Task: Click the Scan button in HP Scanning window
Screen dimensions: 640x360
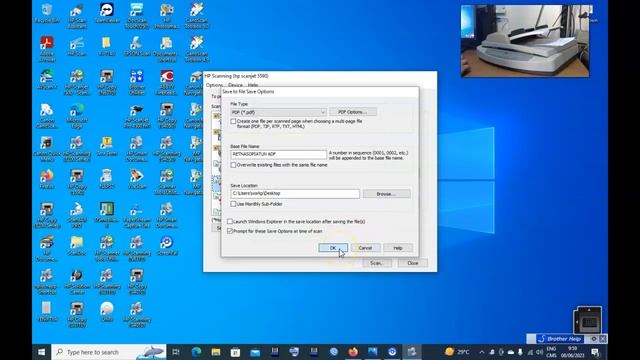Action: [377, 263]
